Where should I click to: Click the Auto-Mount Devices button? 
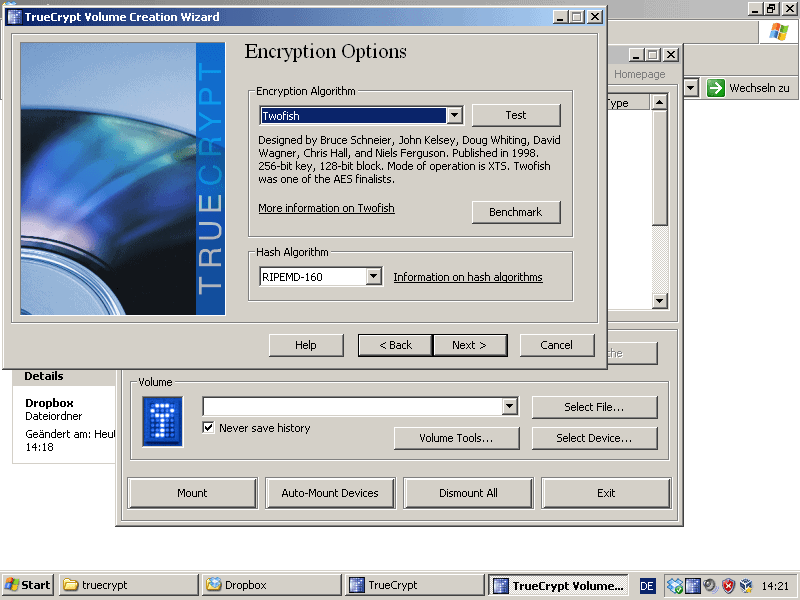click(330, 493)
